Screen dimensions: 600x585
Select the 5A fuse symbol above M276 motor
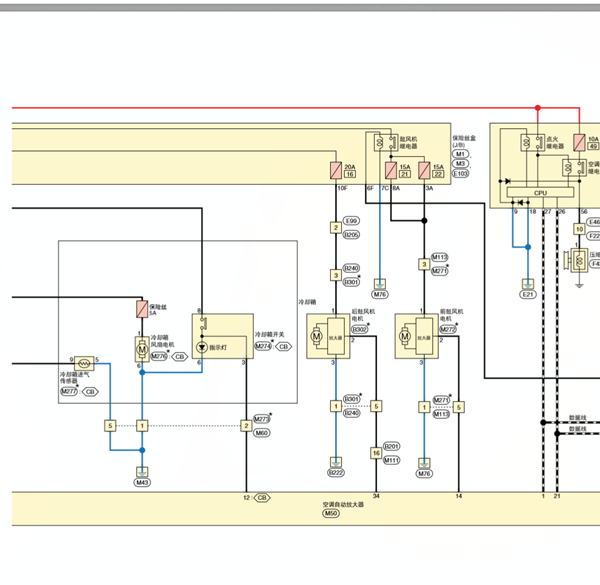tap(142, 309)
